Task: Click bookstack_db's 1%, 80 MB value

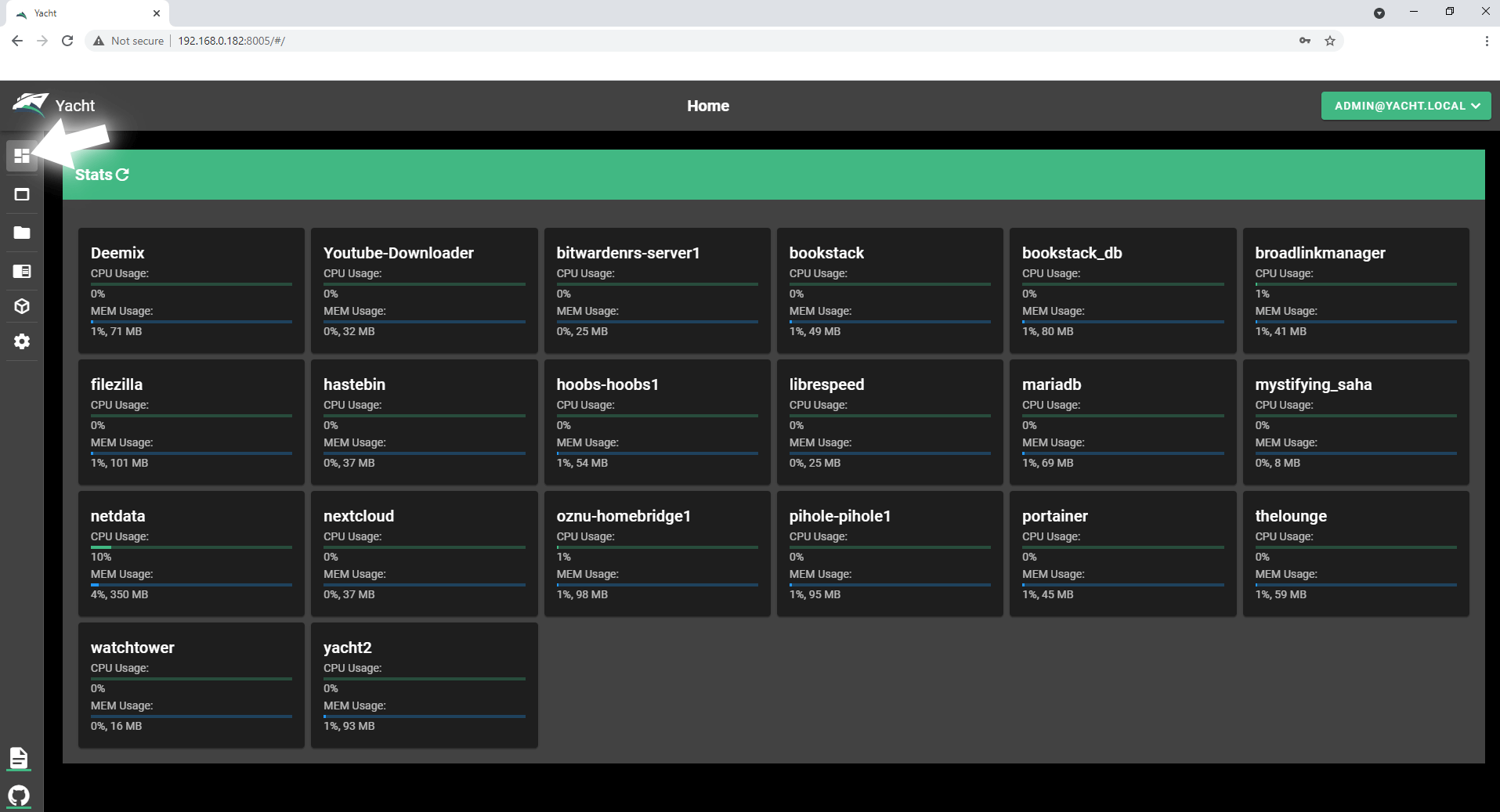Action: [x=1047, y=331]
